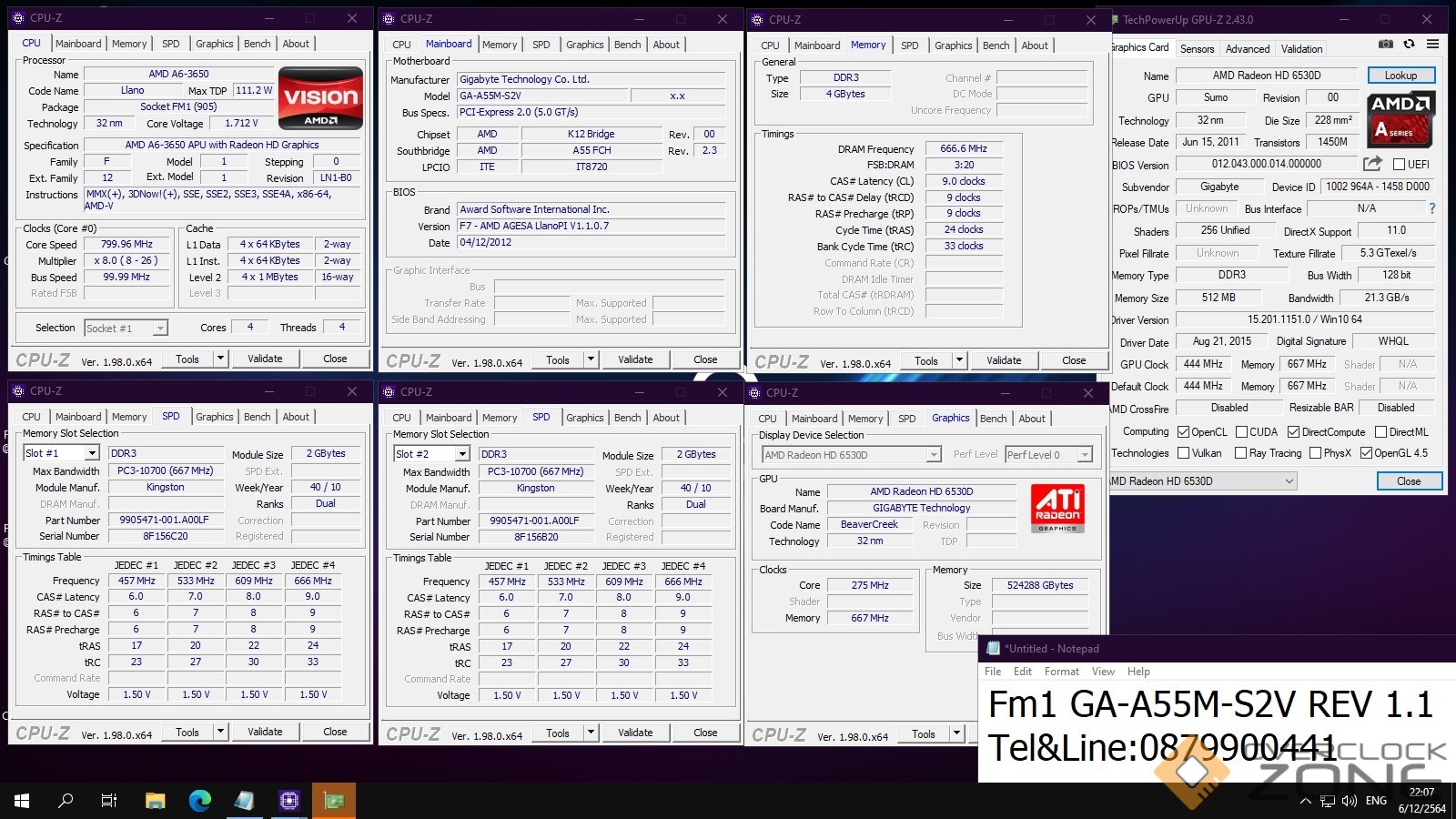The height and width of the screenshot is (819, 1456).
Task: Toggle the PhysX checkbox
Action: (x=1315, y=453)
